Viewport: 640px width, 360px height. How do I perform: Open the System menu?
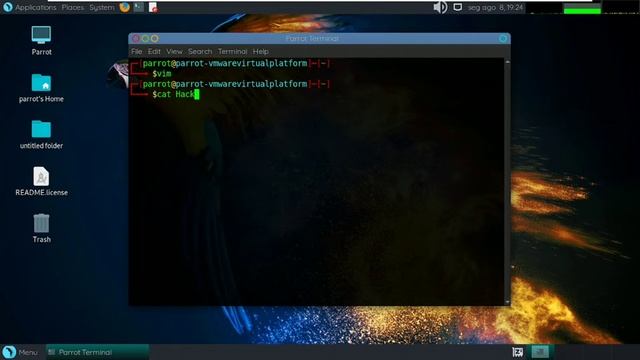[x=102, y=7]
